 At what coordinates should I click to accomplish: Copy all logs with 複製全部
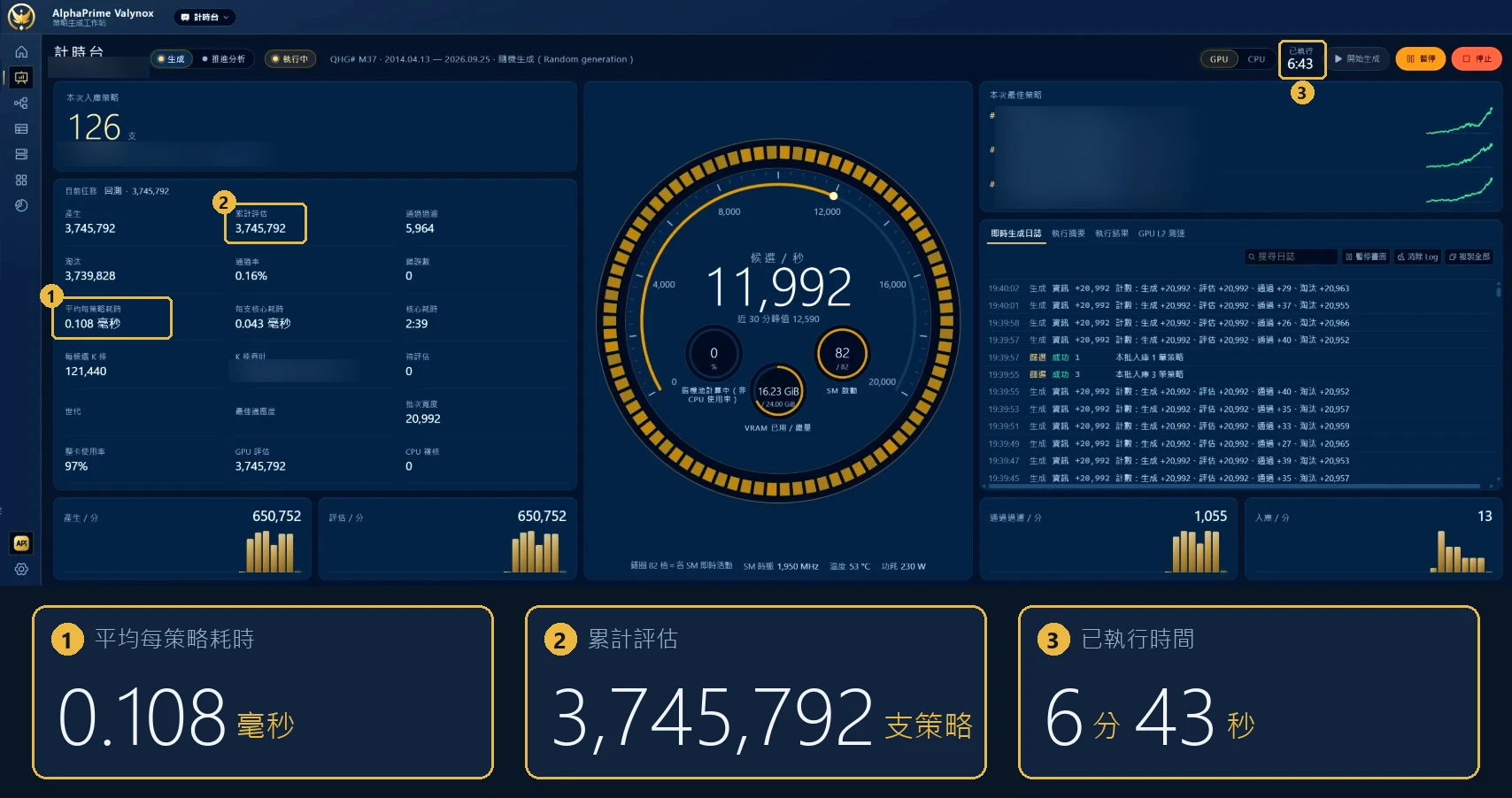pos(1470,257)
